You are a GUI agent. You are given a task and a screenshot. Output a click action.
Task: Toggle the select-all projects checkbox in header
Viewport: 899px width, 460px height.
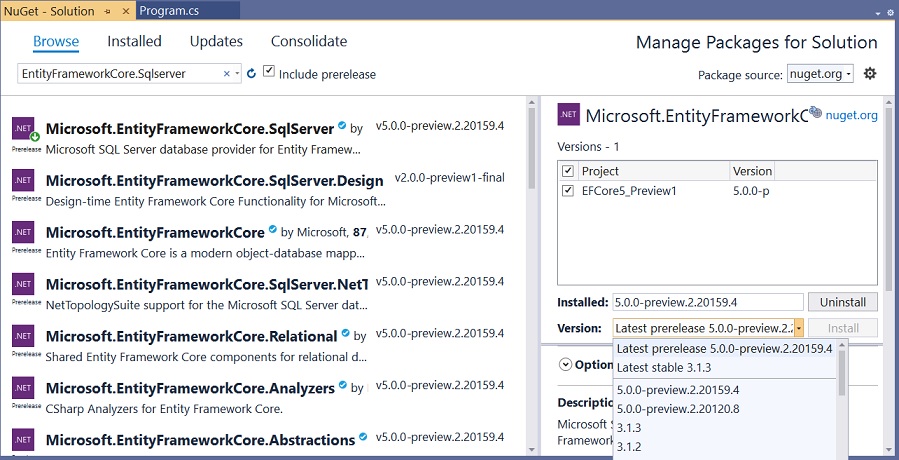pyautogui.click(x=568, y=171)
